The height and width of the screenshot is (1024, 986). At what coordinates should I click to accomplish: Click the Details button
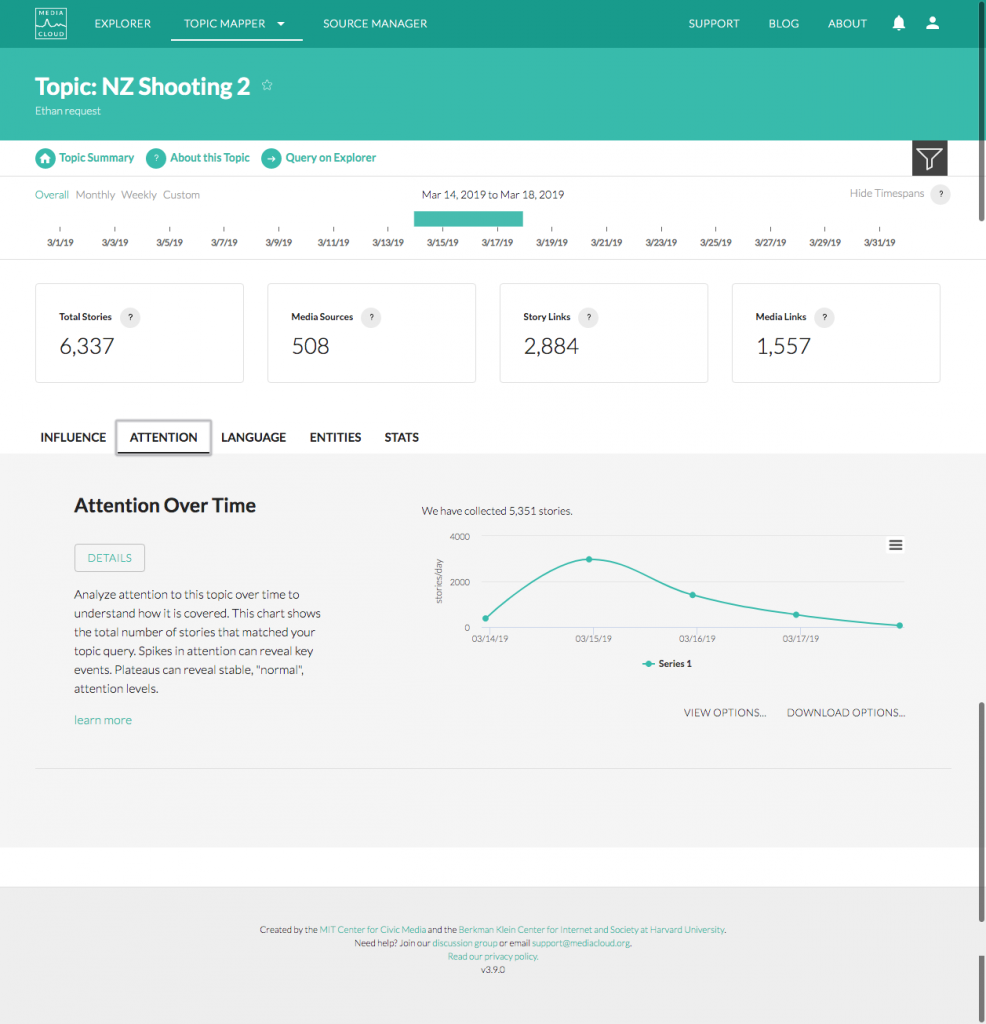point(110,558)
